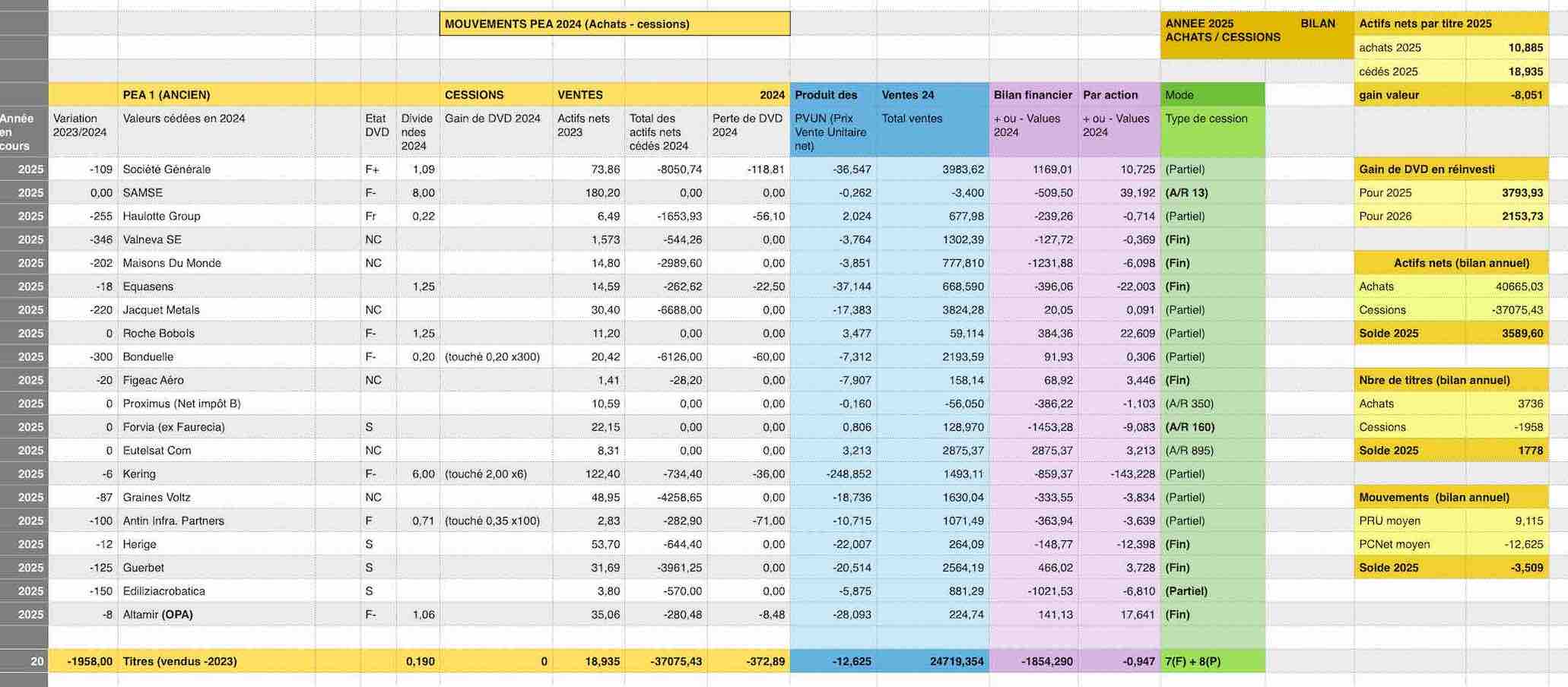
Task: Click the 'PEA 1 (ANCIEN)' header cell
Action: pos(217,95)
